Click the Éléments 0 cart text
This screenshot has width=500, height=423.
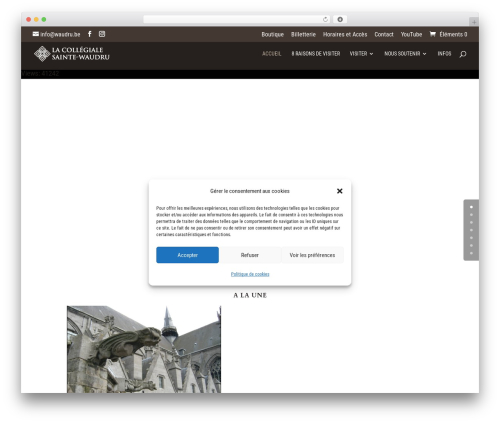click(x=453, y=34)
